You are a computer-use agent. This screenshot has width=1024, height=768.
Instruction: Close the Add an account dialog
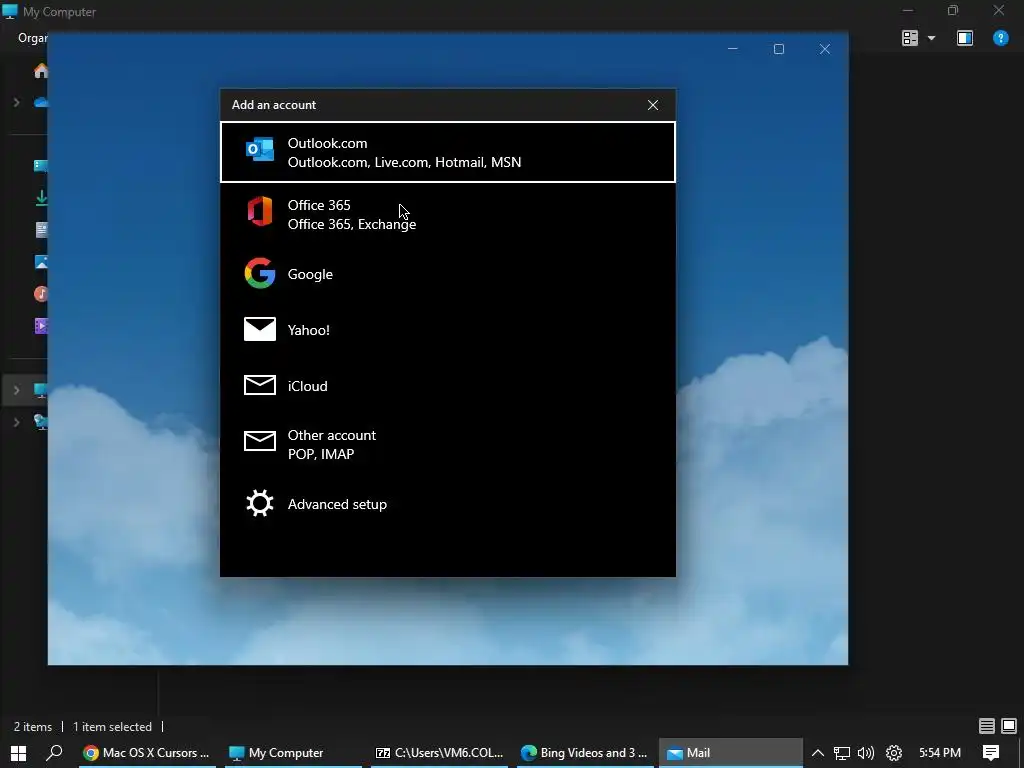pyautogui.click(x=652, y=105)
